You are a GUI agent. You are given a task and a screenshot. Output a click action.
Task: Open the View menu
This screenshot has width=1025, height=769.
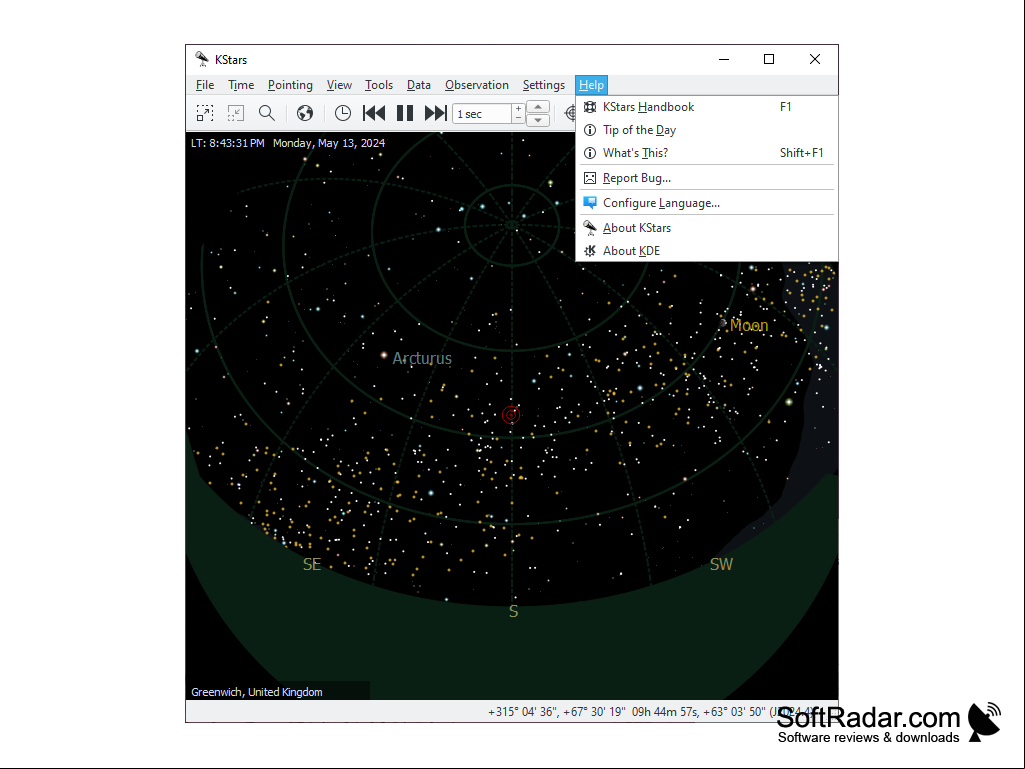click(x=339, y=85)
